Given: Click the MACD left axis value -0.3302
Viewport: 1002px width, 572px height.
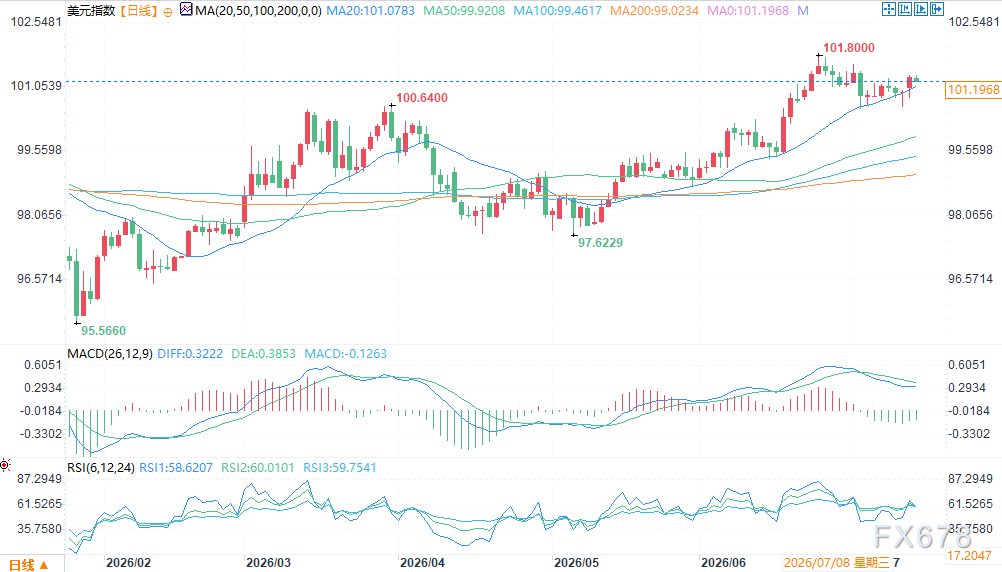Looking at the screenshot, I should 41,434.
